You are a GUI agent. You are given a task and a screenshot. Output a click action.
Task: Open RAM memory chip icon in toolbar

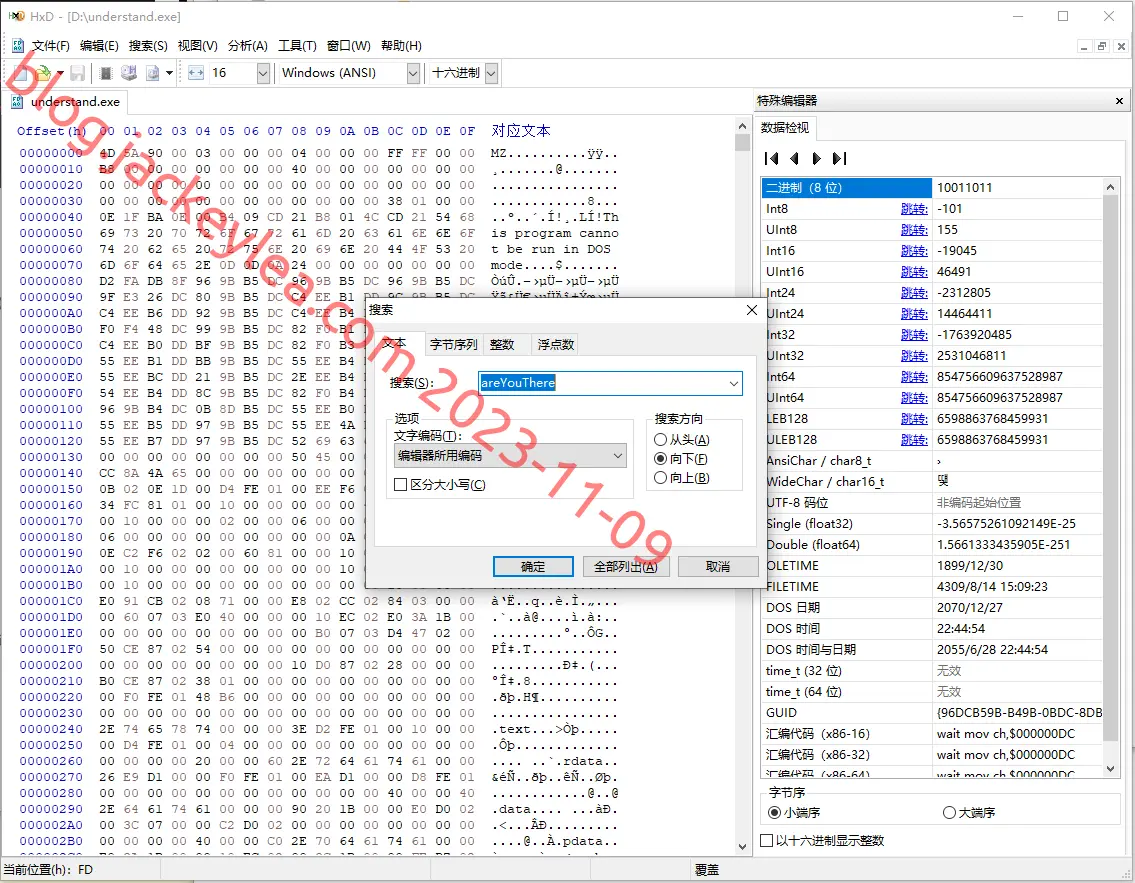[x=106, y=73]
